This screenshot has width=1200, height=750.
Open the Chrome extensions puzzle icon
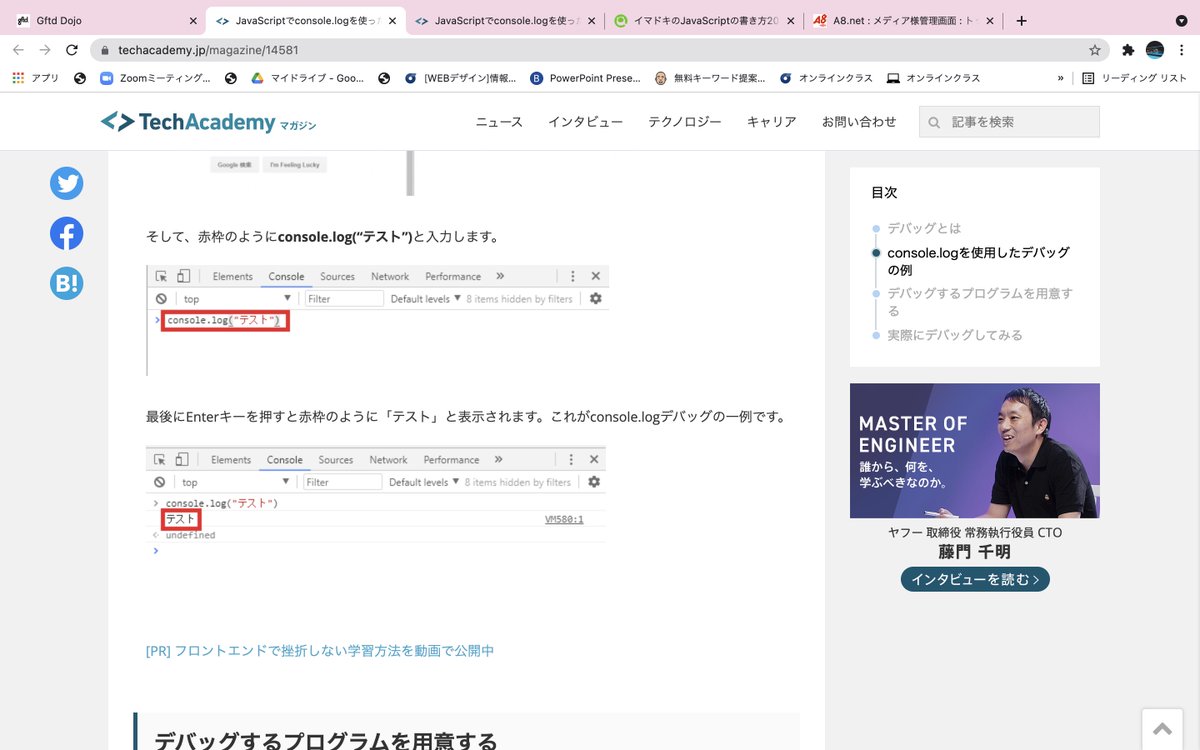[x=1129, y=50]
